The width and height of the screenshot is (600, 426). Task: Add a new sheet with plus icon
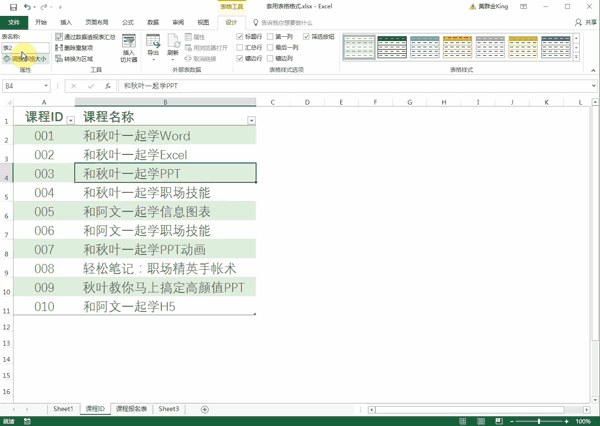coord(205,409)
